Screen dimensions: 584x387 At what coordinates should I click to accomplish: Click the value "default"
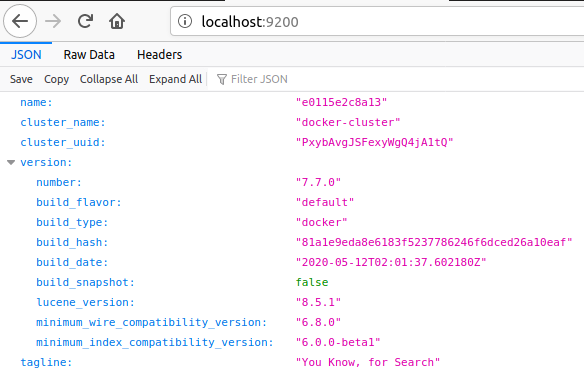(325, 203)
